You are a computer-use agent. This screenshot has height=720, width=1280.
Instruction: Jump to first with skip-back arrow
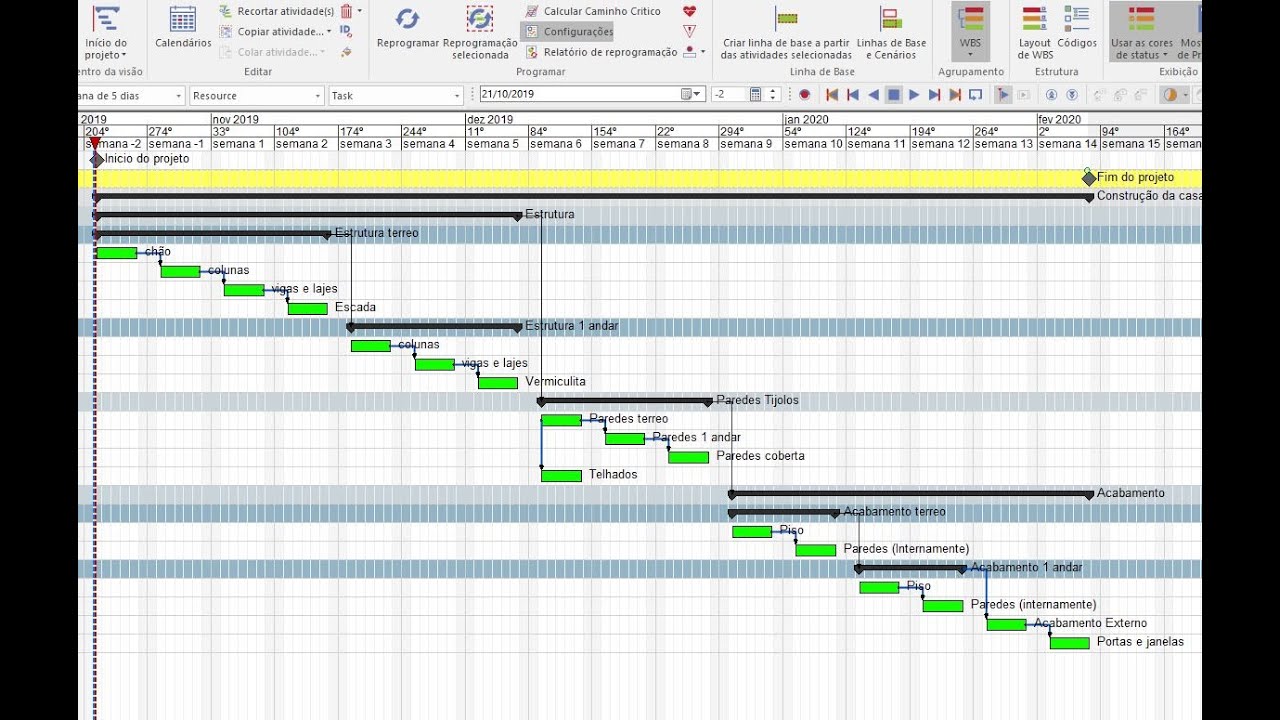pos(832,95)
